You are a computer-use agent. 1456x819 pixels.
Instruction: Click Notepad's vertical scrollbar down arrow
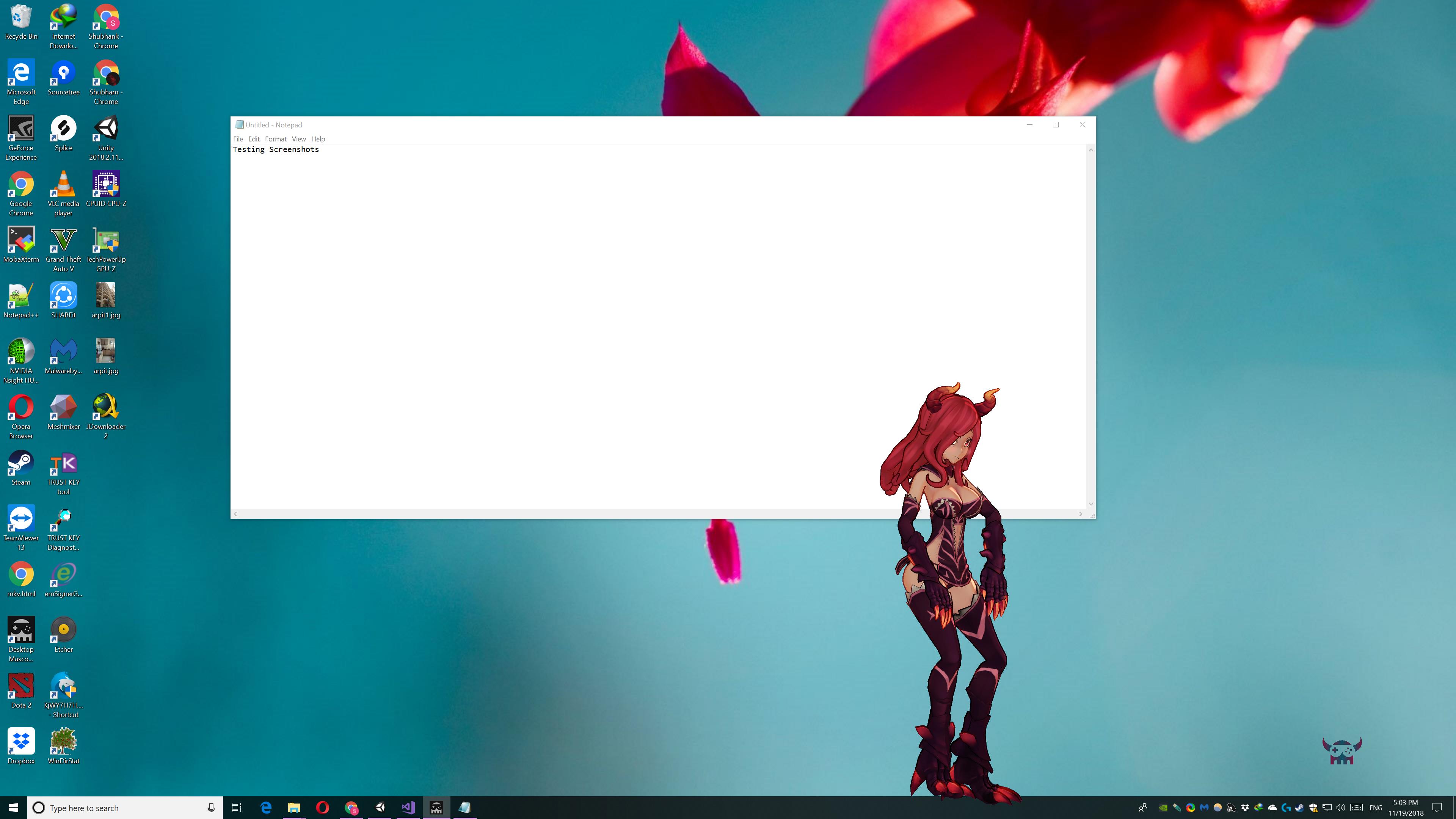[1090, 504]
